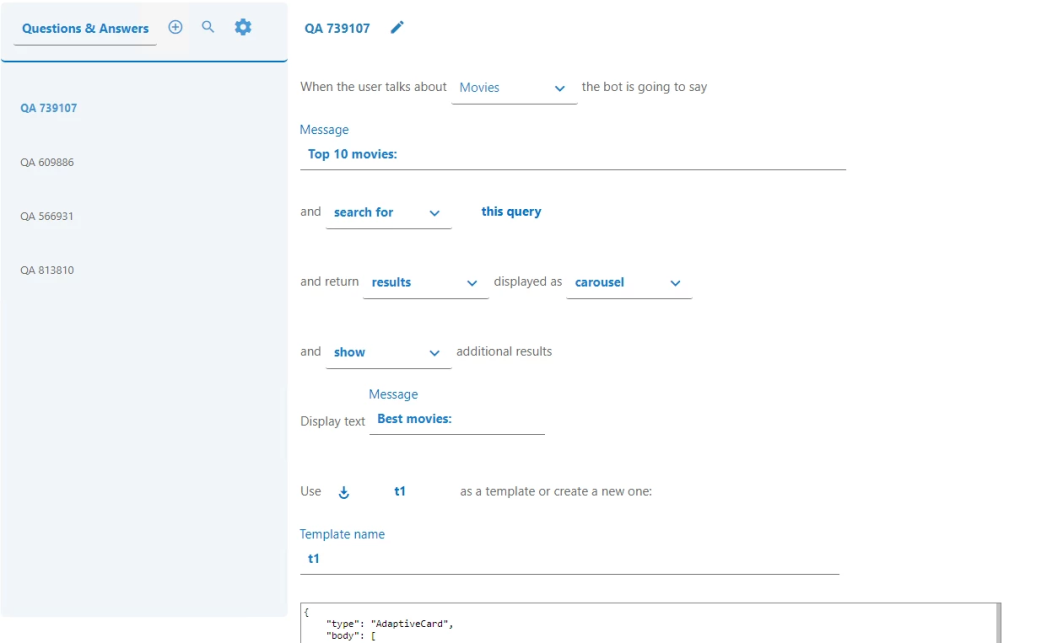The image size is (1063, 643).
Task: Expand the "results" return type dropdown
Action: click(425, 283)
